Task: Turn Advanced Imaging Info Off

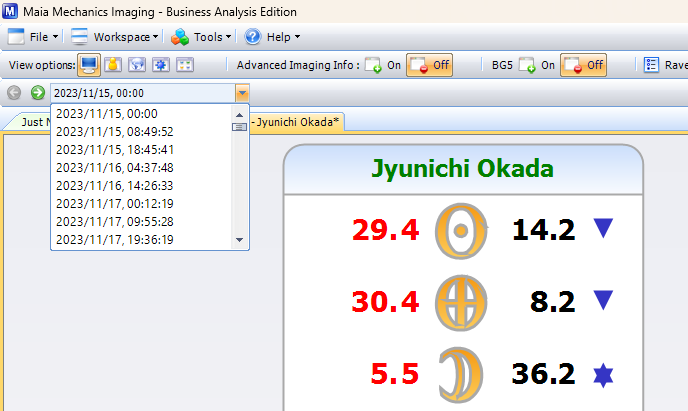Action: (x=429, y=65)
